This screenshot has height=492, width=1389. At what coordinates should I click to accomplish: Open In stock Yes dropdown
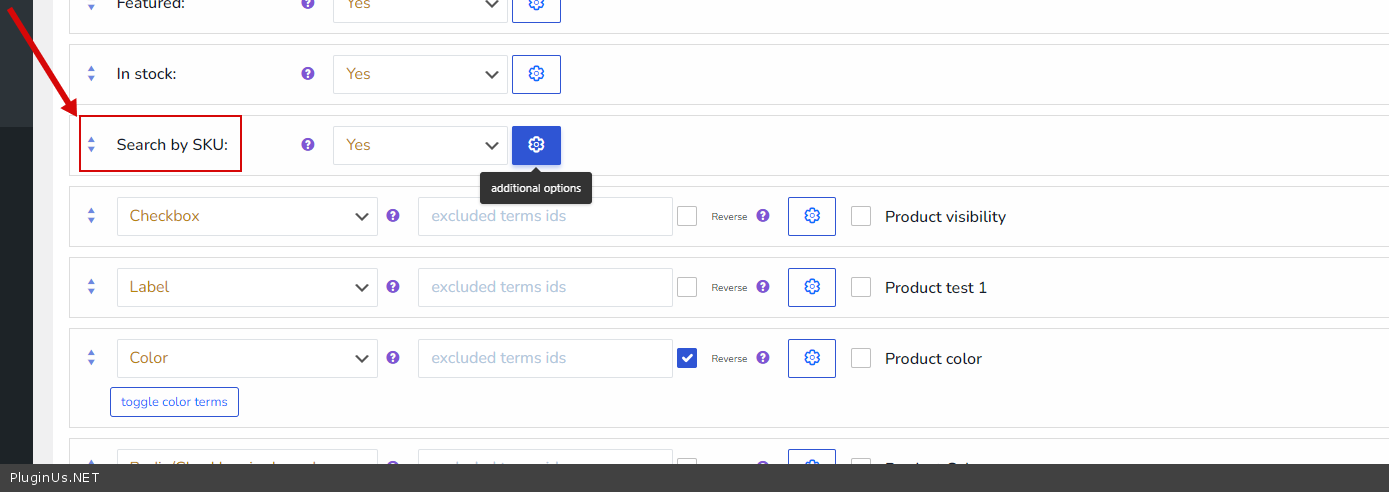click(x=420, y=74)
